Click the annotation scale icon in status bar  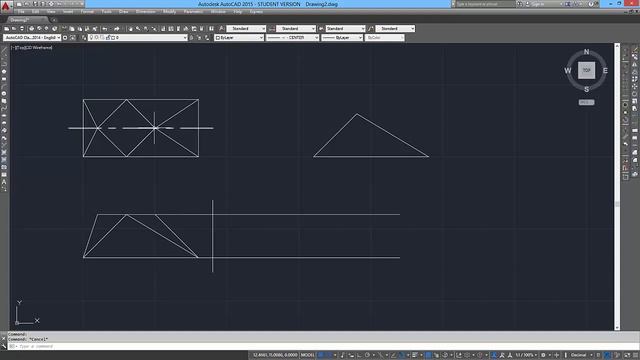(509, 355)
